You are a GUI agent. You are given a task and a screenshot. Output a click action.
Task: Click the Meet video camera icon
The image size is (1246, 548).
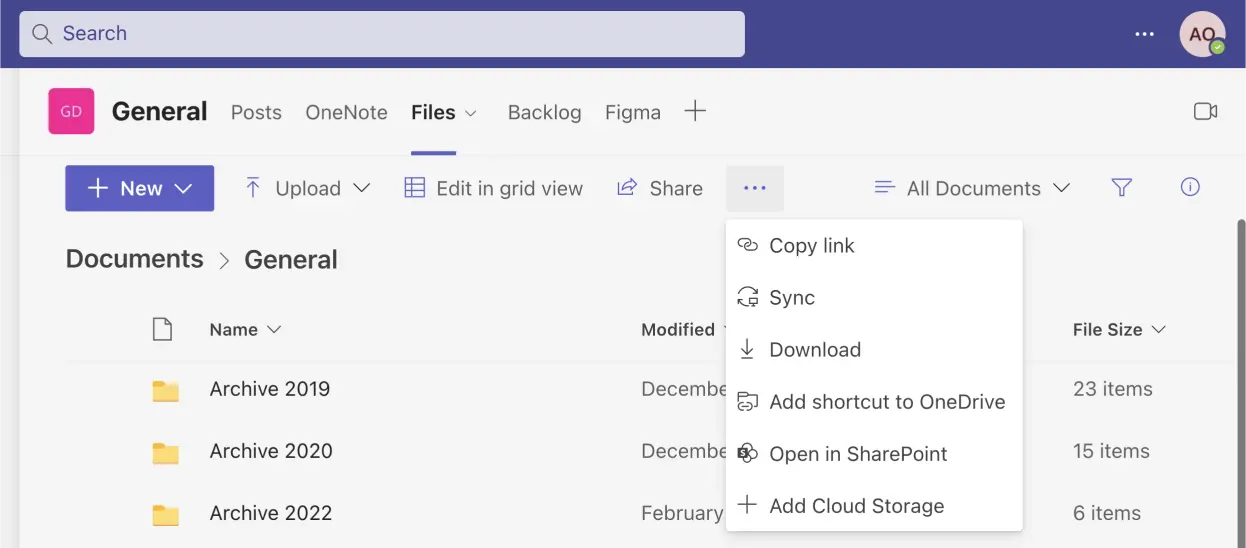(1205, 112)
